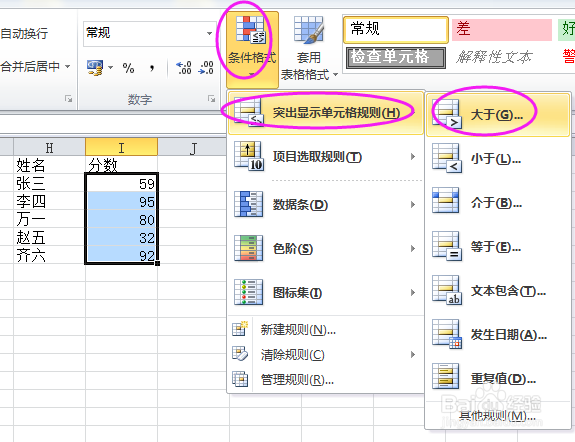Expand 色阶 submenu arrow
This screenshot has width=575, height=442.
pyautogui.click(x=413, y=248)
